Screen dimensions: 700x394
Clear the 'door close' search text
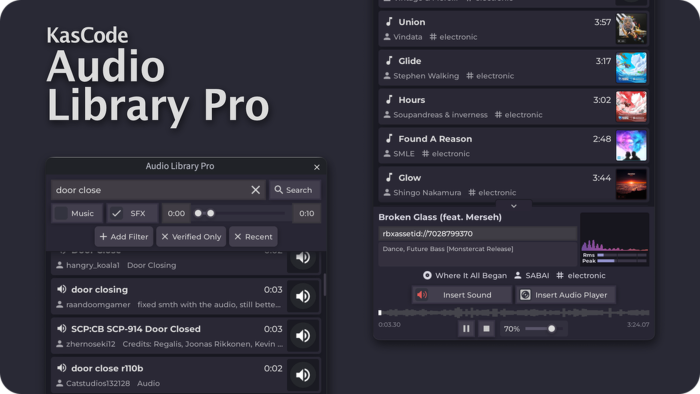[x=255, y=190]
